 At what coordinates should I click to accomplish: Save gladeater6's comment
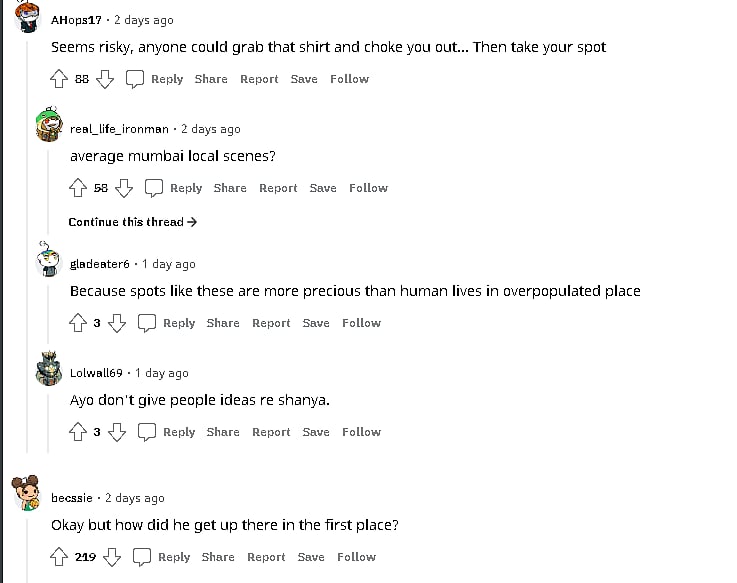coord(315,323)
